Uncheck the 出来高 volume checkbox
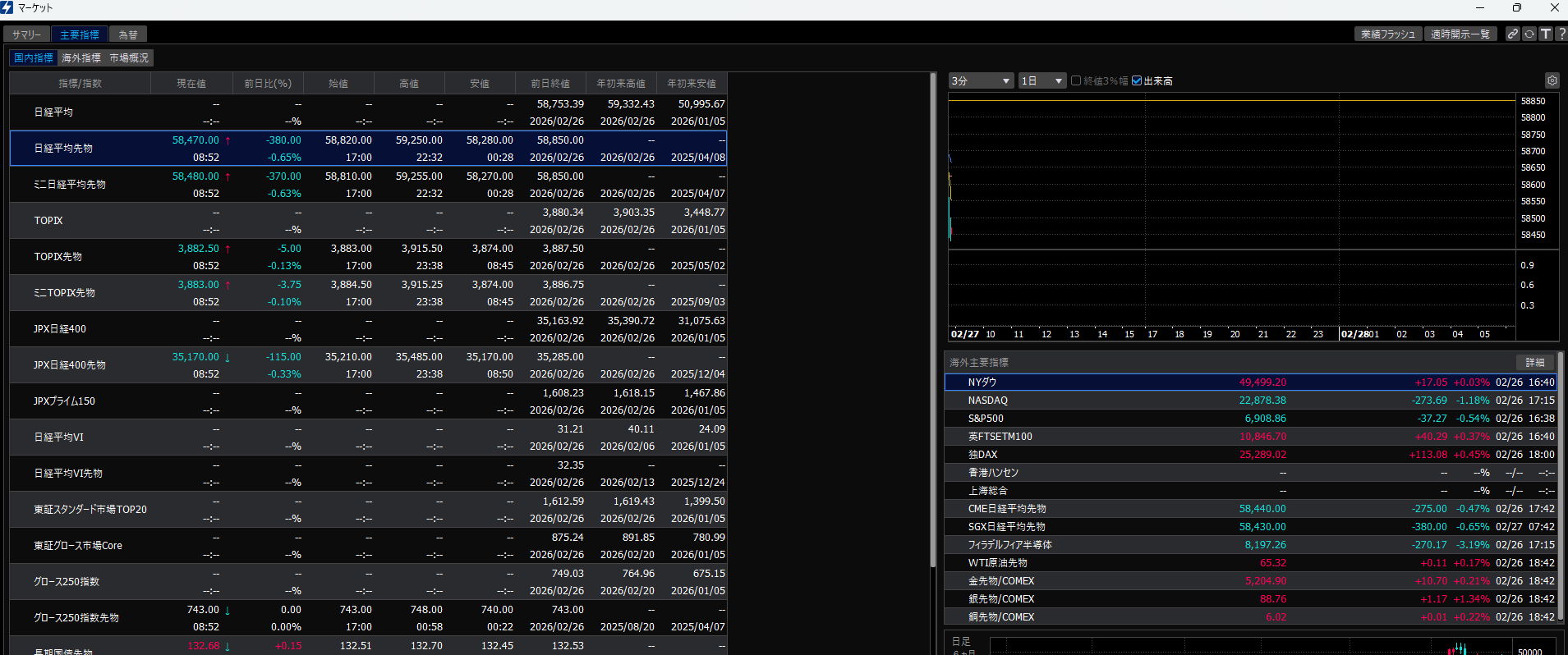Image resolution: width=1568 pixels, height=655 pixels. (x=1137, y=80)
